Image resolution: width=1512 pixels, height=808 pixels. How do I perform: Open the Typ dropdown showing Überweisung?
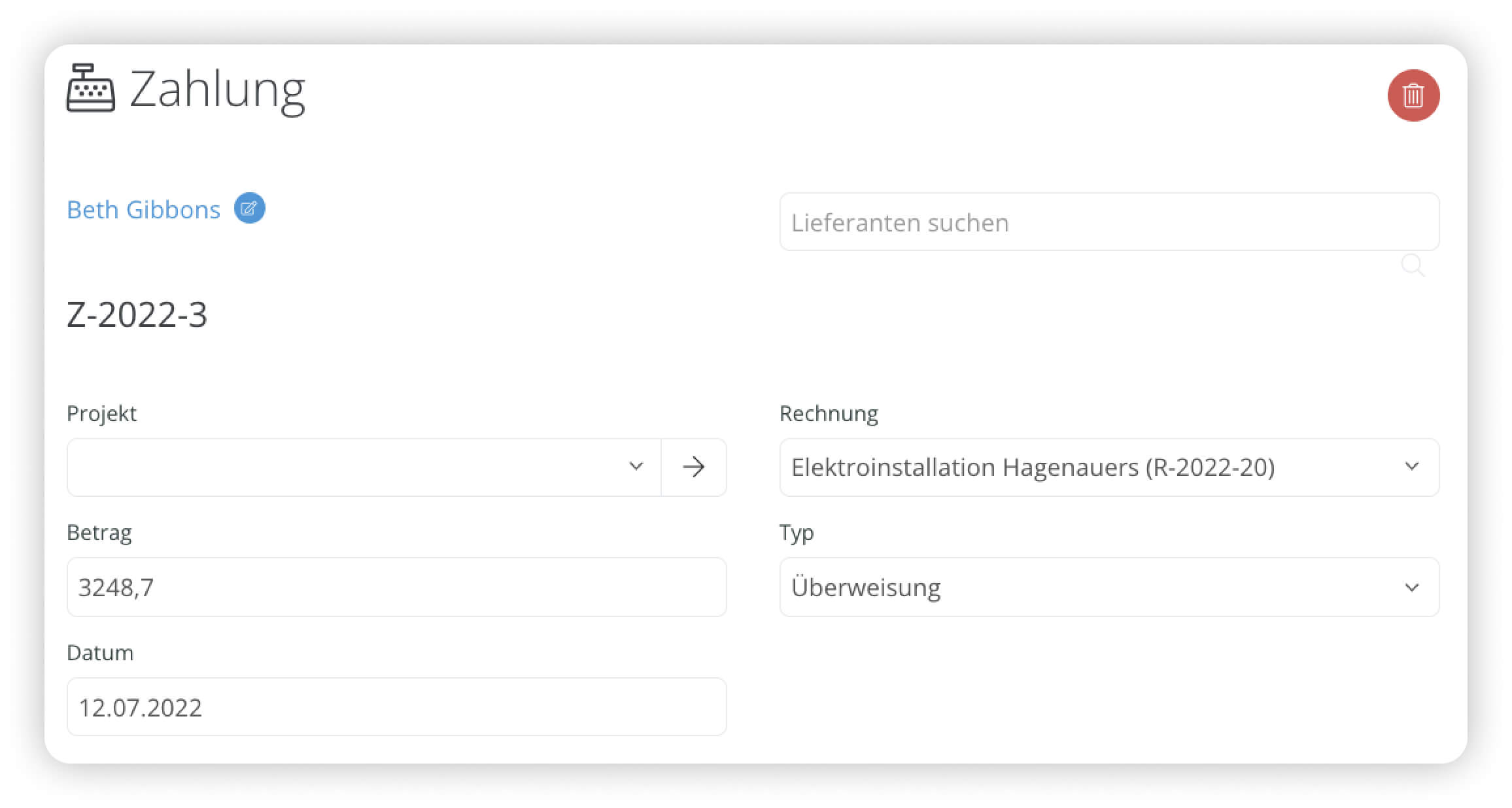[x=1109, y=587]
